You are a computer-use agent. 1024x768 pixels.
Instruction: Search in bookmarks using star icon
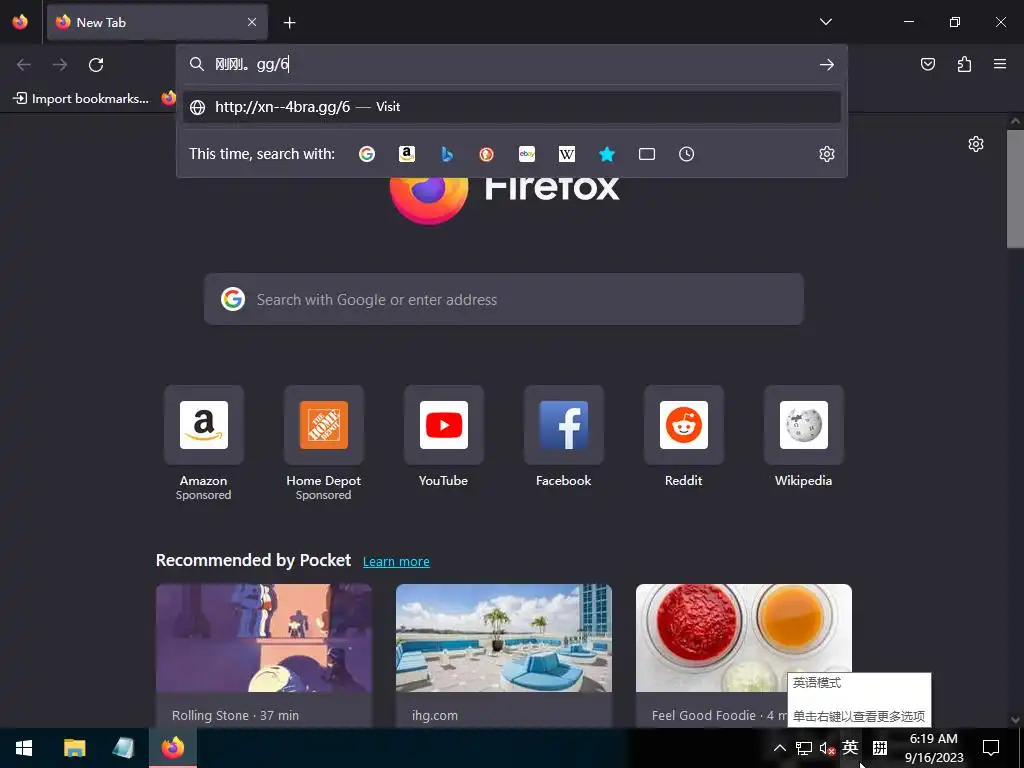[x=607, y=154]
